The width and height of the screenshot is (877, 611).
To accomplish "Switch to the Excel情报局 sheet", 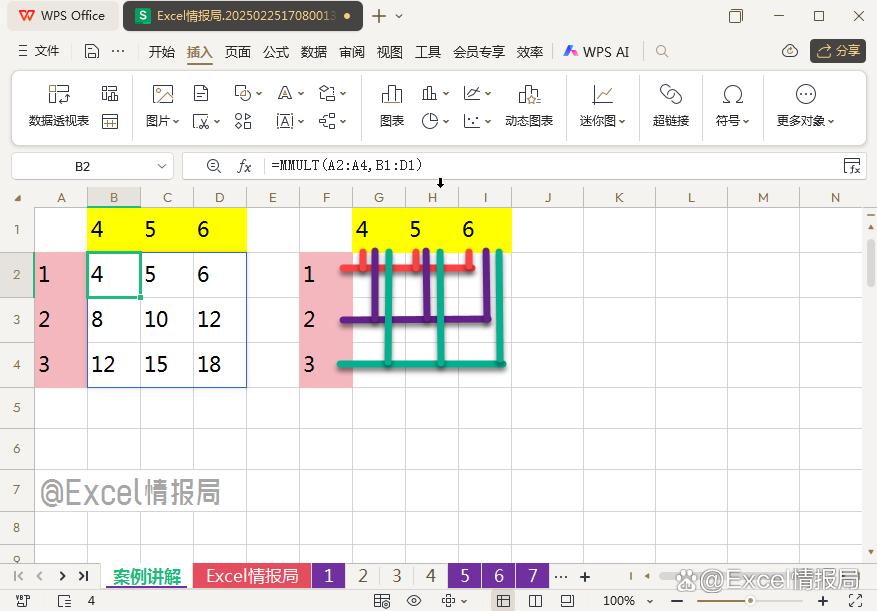I will (x=250, y=576).
